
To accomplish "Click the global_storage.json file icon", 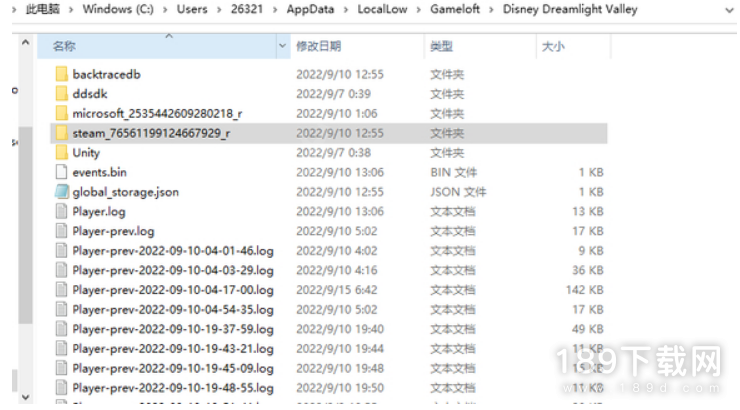I will point(61,192).
